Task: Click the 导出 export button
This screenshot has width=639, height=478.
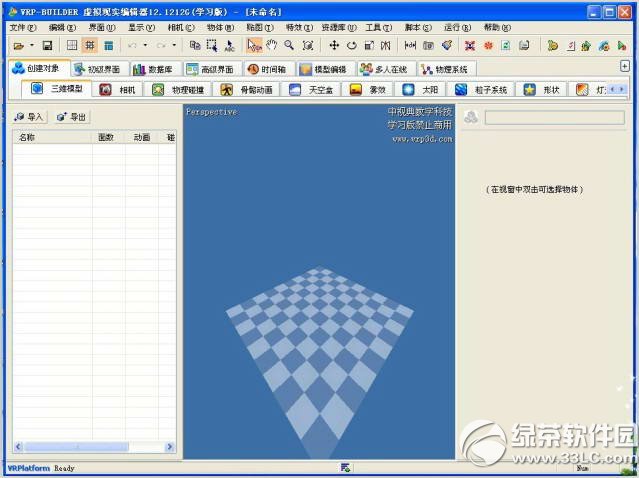Action: click(x=72, y=117)
